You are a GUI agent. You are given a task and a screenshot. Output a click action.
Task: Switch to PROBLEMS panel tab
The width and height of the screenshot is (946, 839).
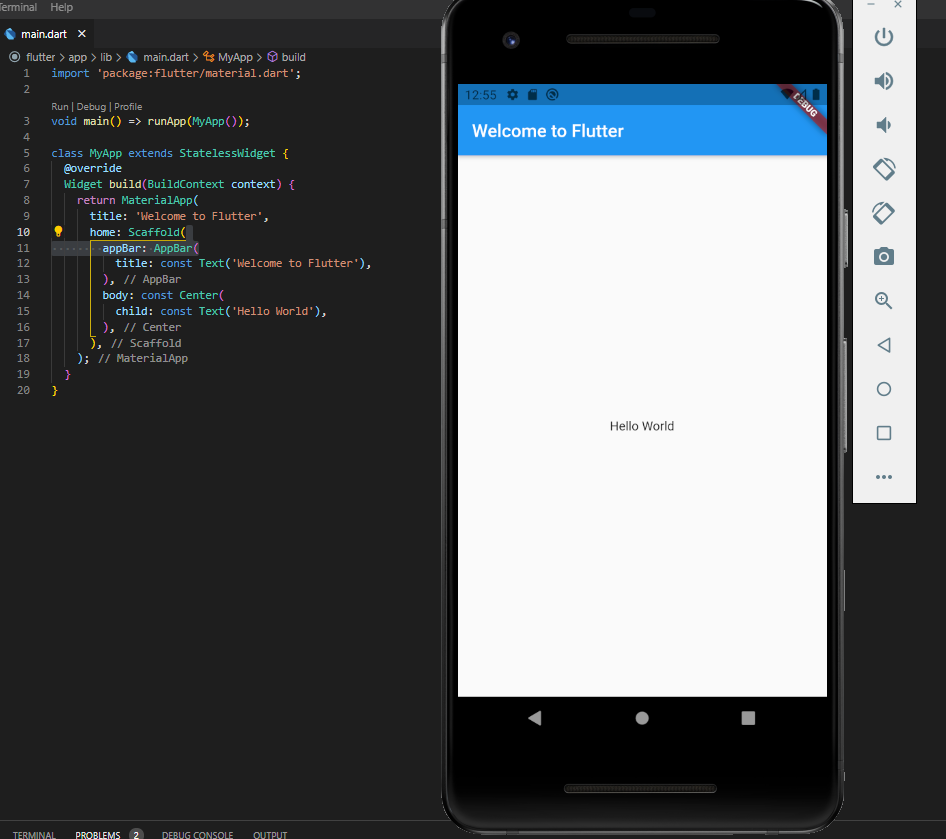(98, 835)
